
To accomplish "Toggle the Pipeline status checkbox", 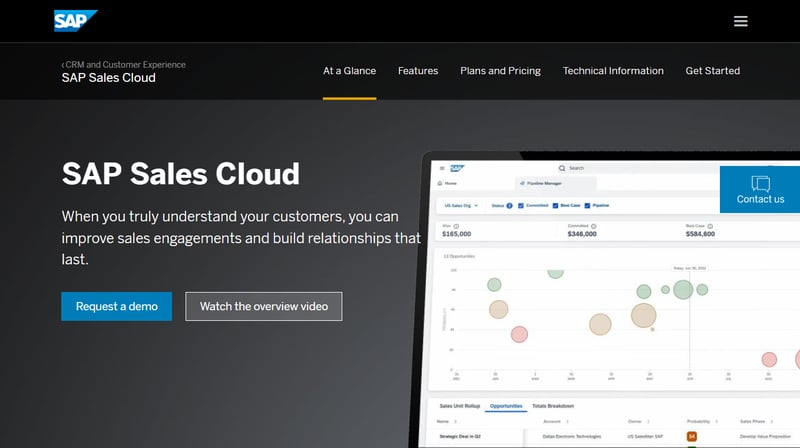I will coord(587,206).
